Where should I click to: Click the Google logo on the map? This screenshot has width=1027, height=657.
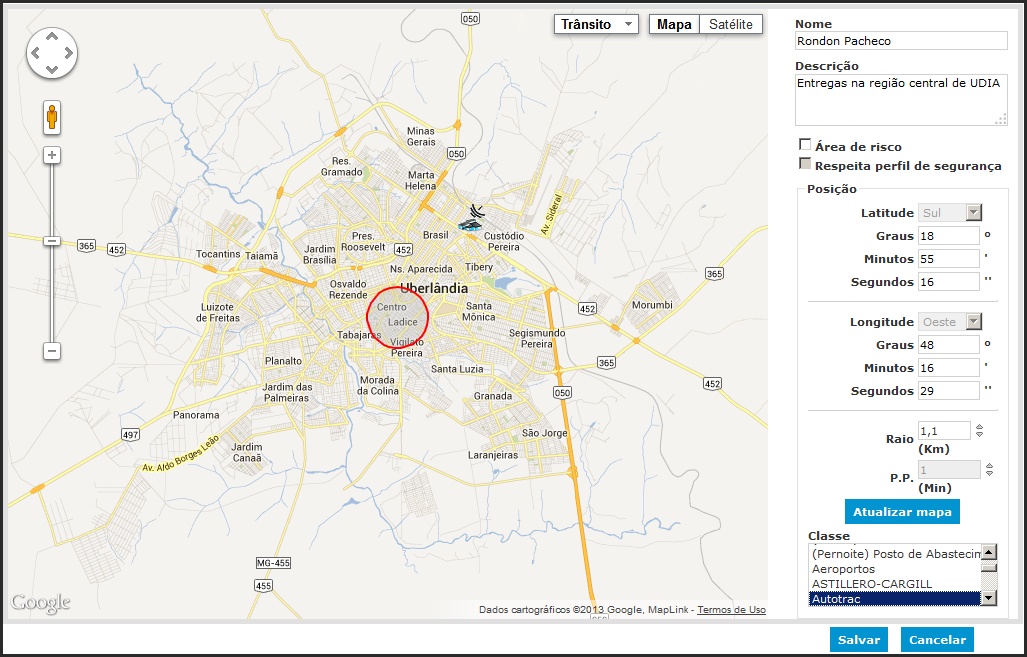(x=40, y=603)
